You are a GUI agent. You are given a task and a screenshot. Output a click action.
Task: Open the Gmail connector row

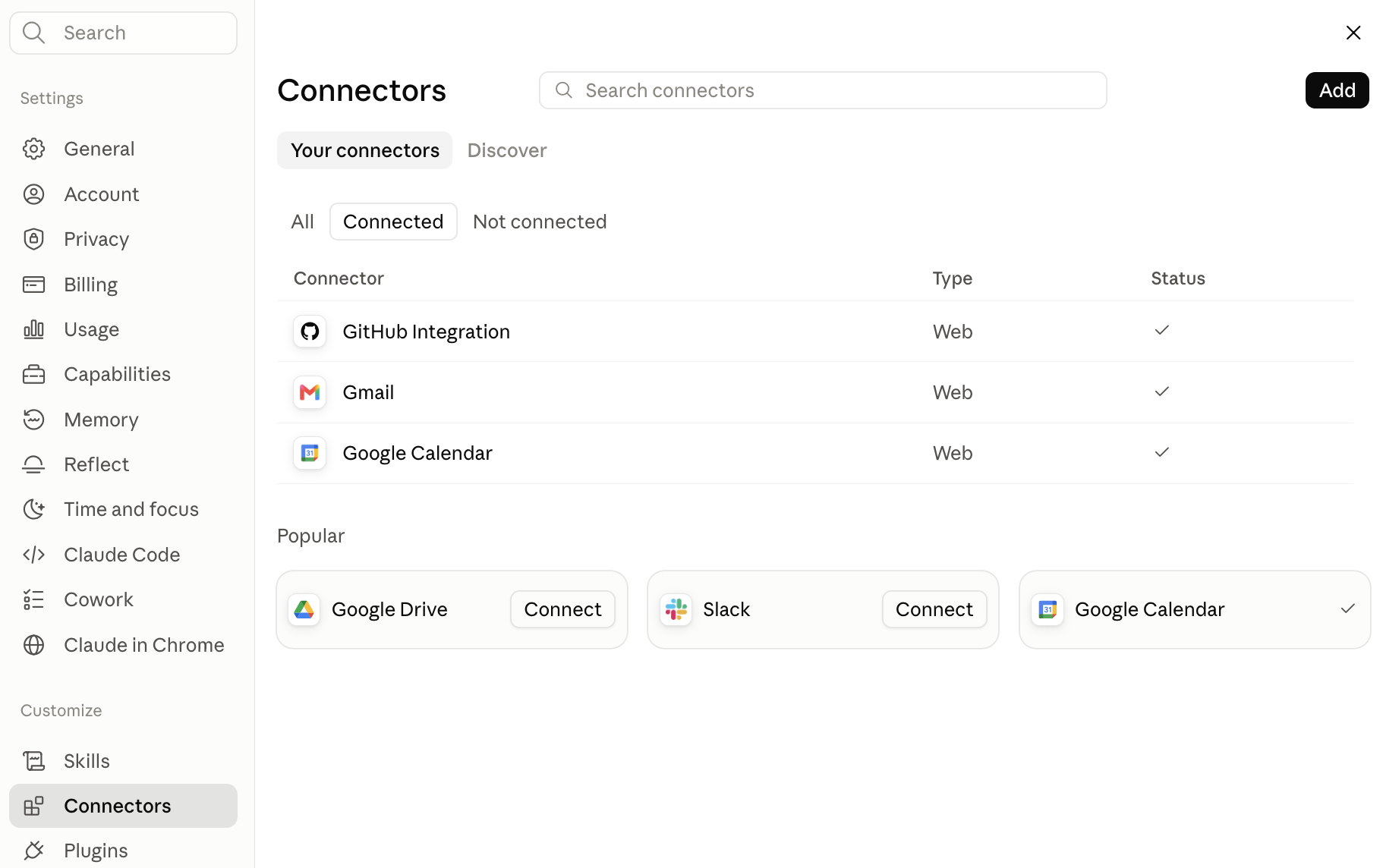pos(815,392)
